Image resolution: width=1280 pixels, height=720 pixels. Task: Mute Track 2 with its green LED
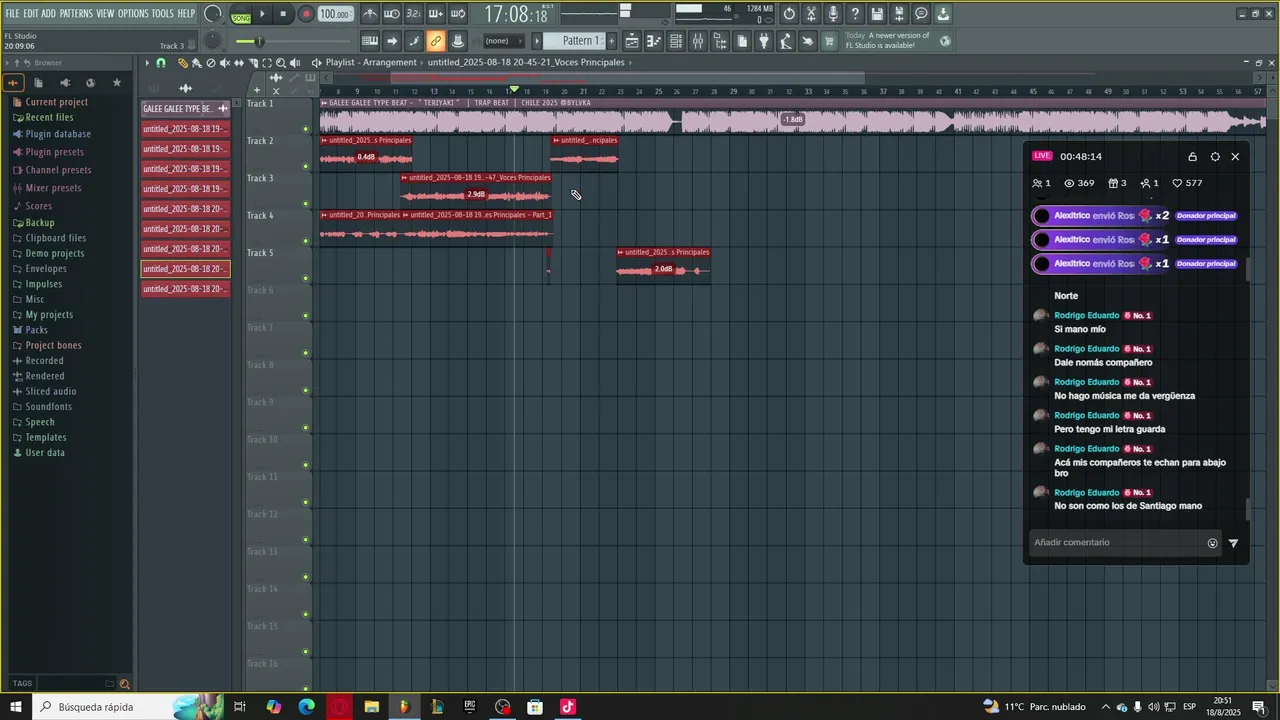pyautogui.click(x=306, y=166)
